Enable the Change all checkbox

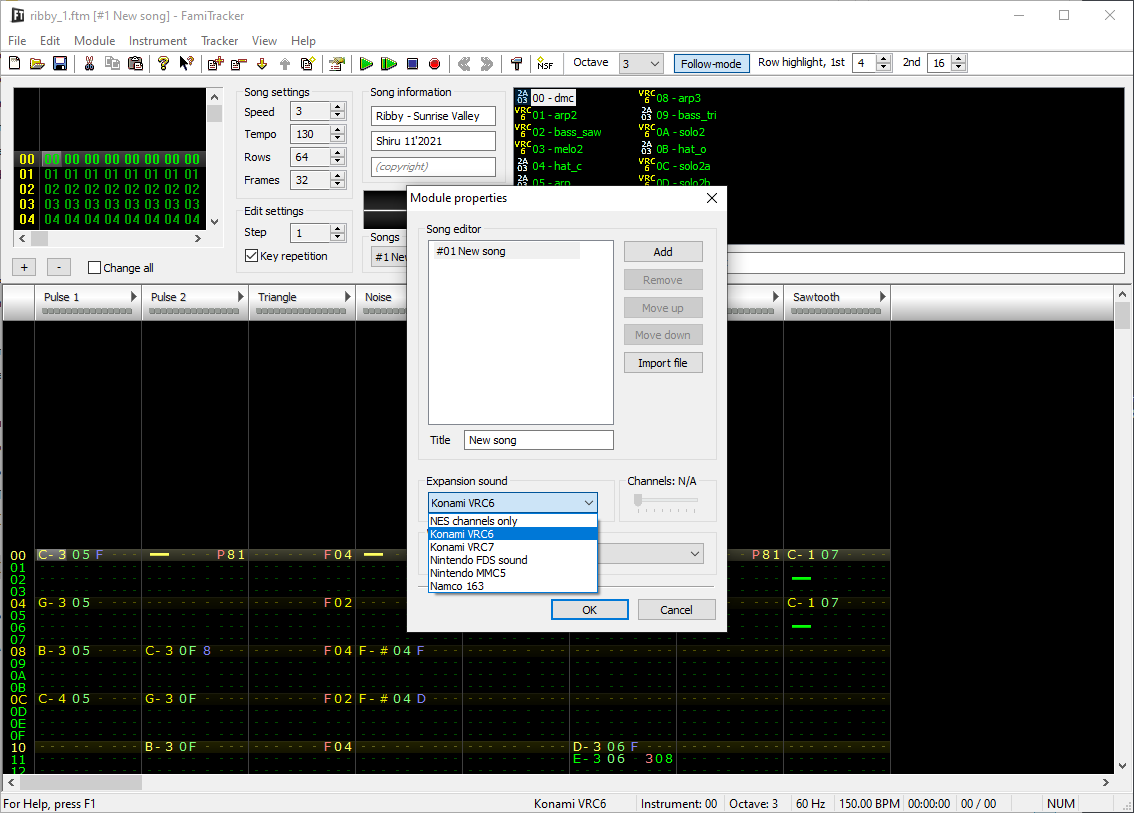pos(94,268)
